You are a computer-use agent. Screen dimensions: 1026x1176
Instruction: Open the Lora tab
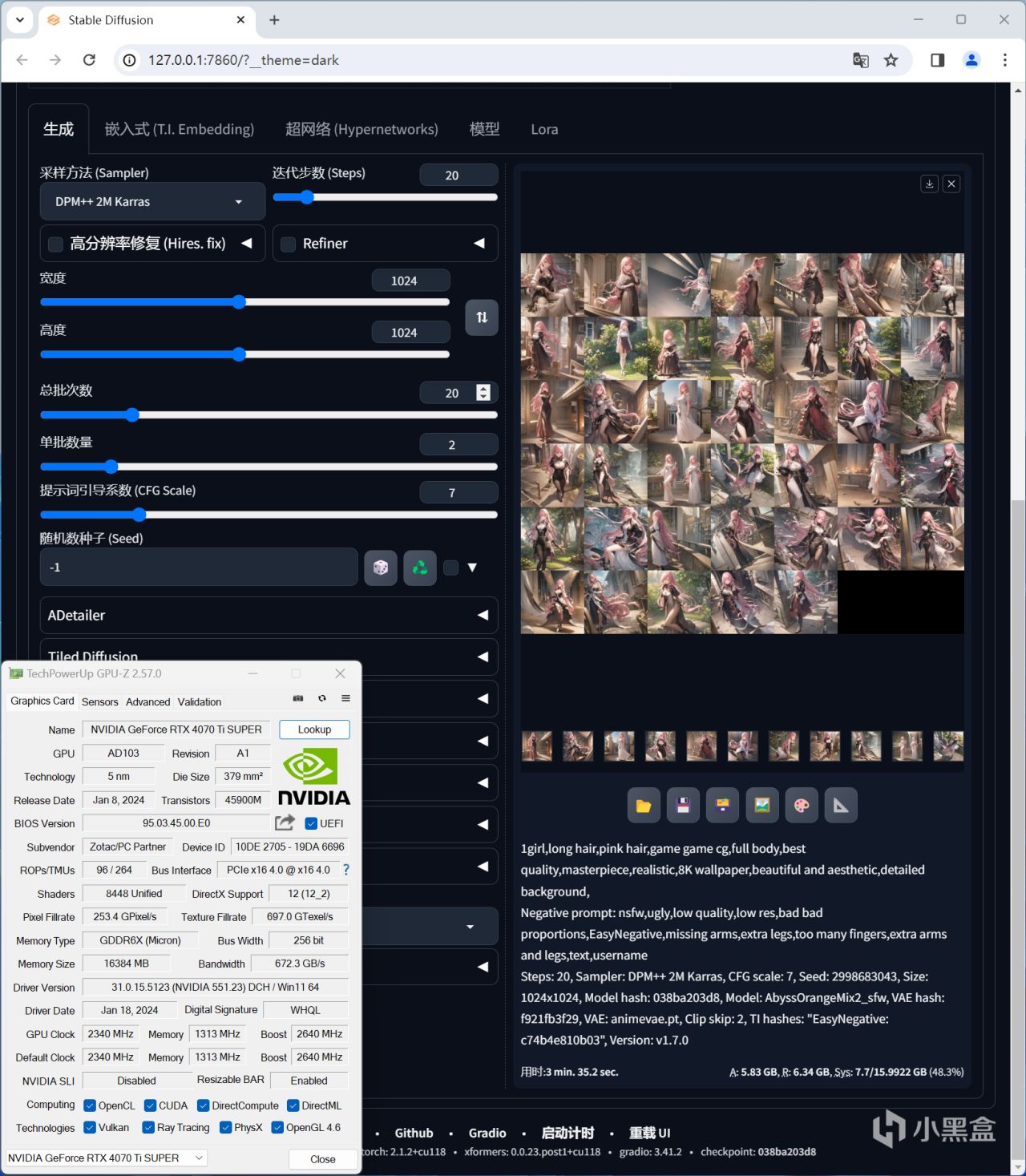tap(544, 129)
